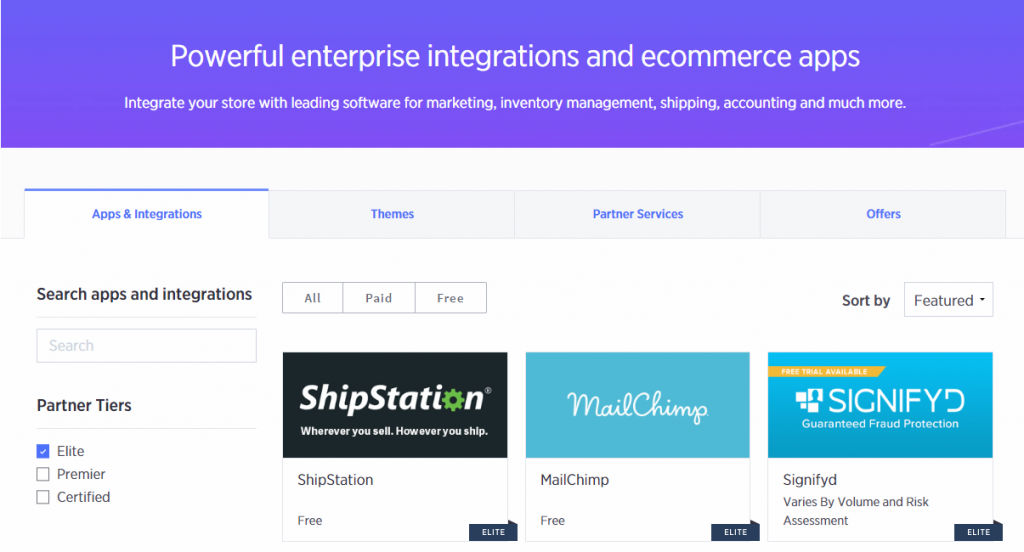Open the Featured sort dropdown
1024x552 pixels.
[948, 300]
